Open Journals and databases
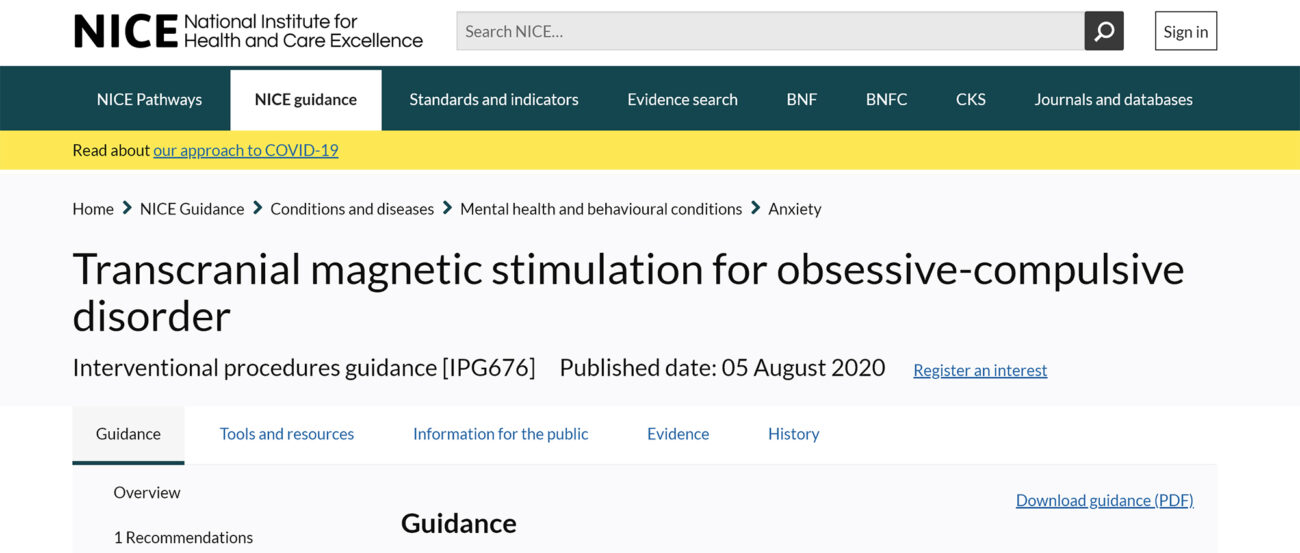This screenshot has height=553, width=1300. tap(1113, 100)
